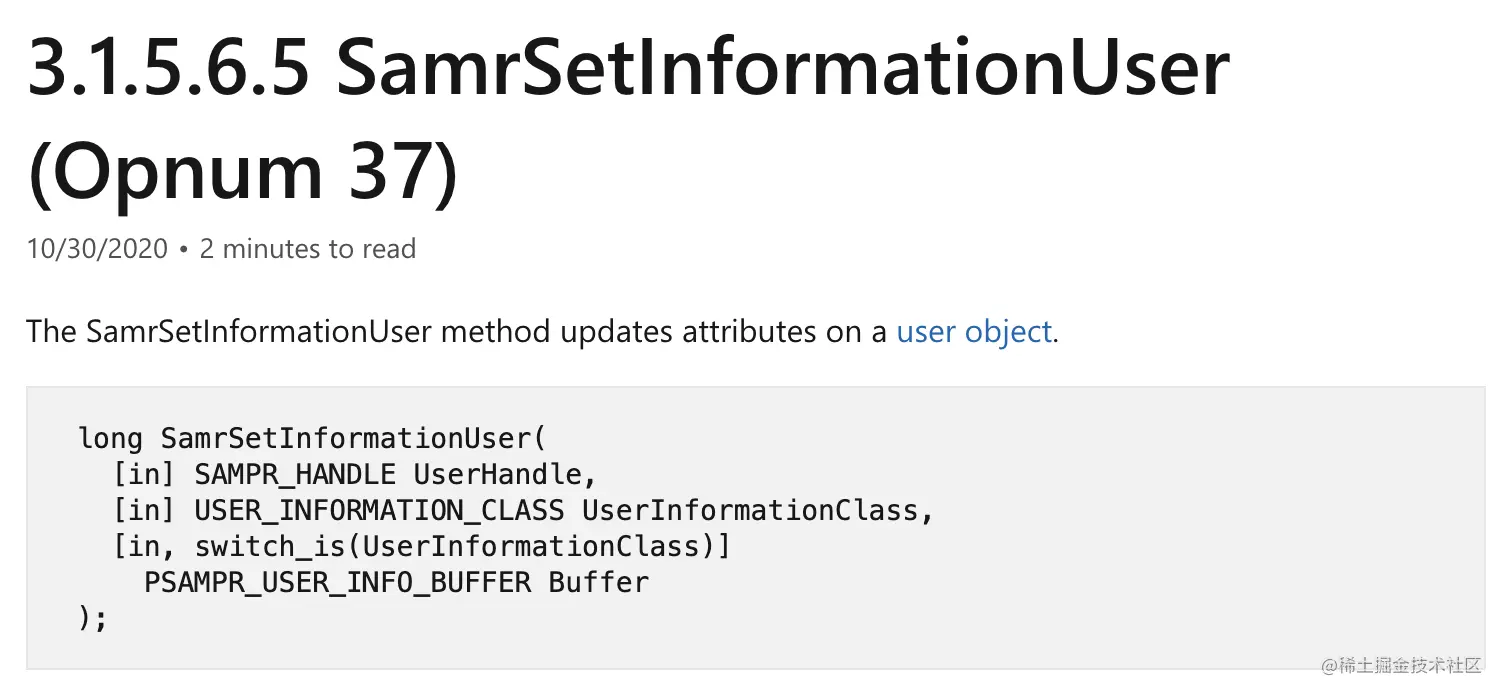The image size is (1502, 696).
Task: Click the "[in]" attribute before SAMPR_HANDLE
Action: click(145, 474)
